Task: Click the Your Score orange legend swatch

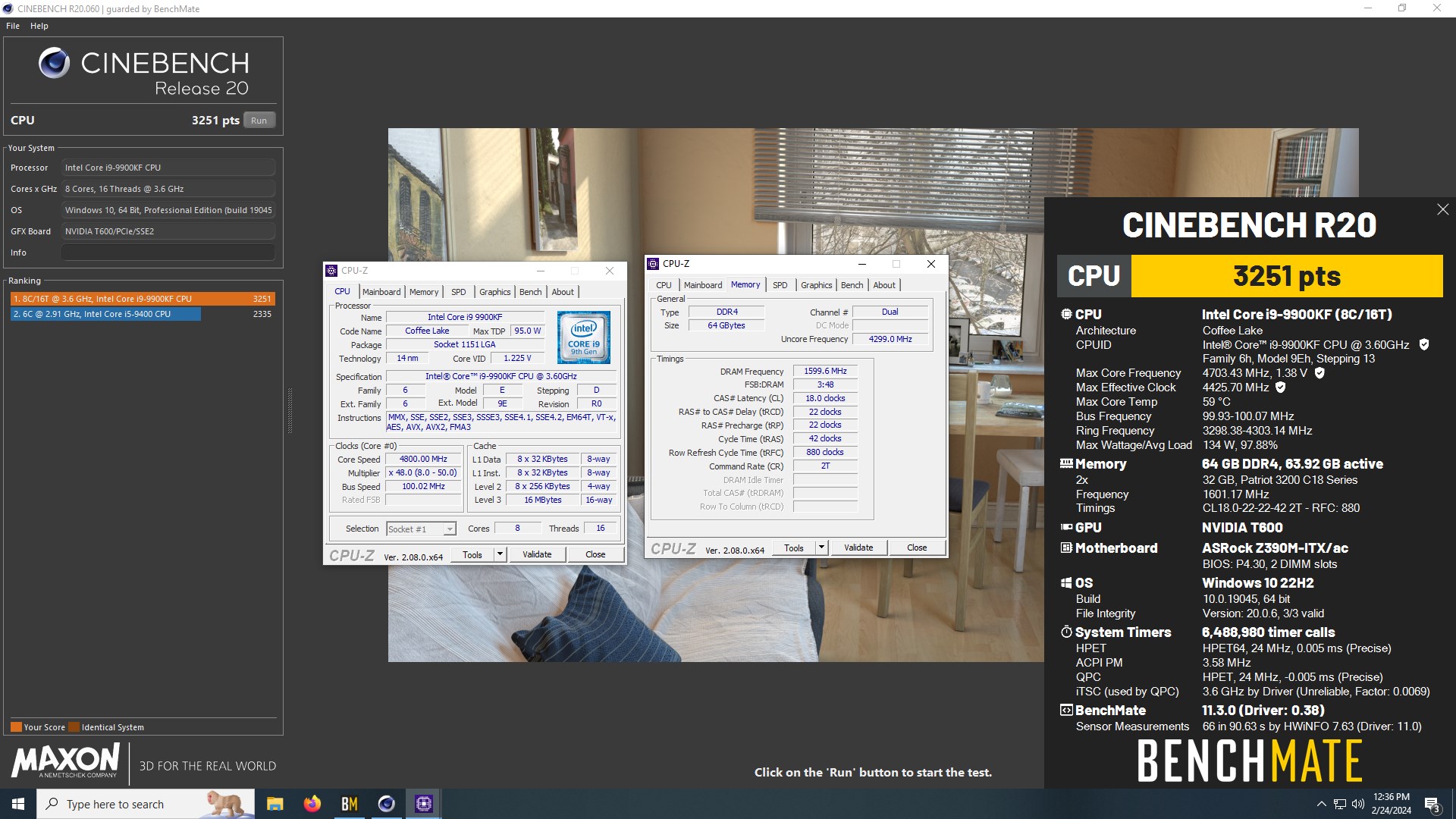Action: click(x=16, y=727)
